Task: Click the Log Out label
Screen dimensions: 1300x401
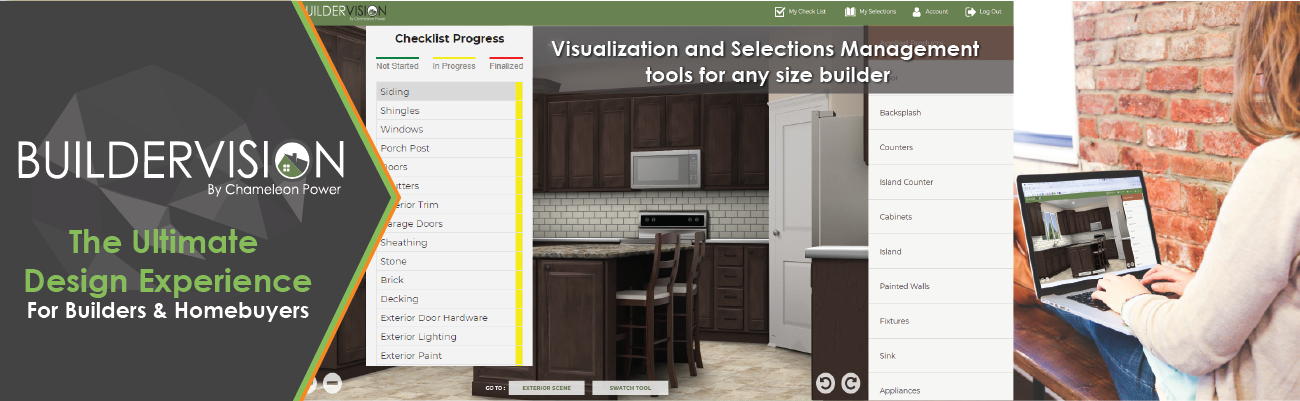Action: [x=990, y=12]
